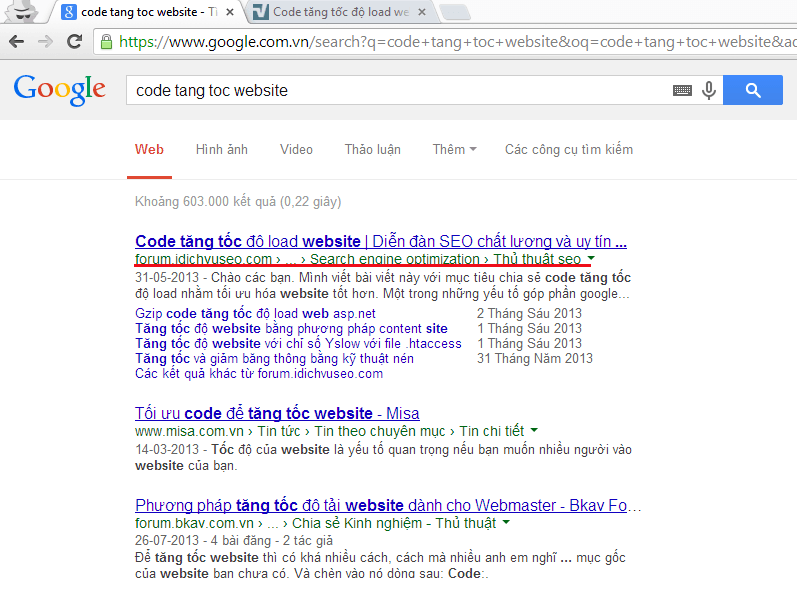Open a new tab with the new-tab button
Image resolution: width=797 pixels, height=594 pixels.
click(x=455, y=12)
